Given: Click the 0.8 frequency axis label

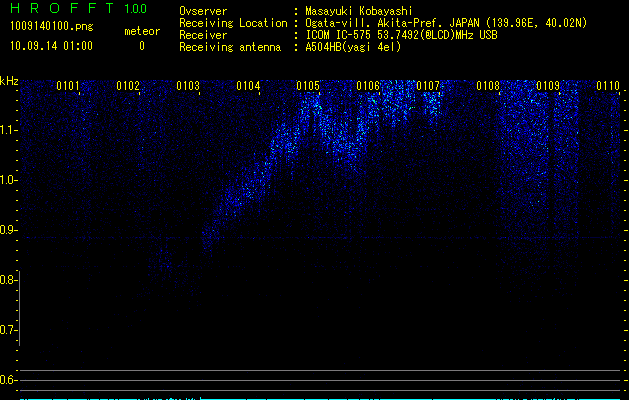Looking at the screenshot, I should (x=8, y=280).
